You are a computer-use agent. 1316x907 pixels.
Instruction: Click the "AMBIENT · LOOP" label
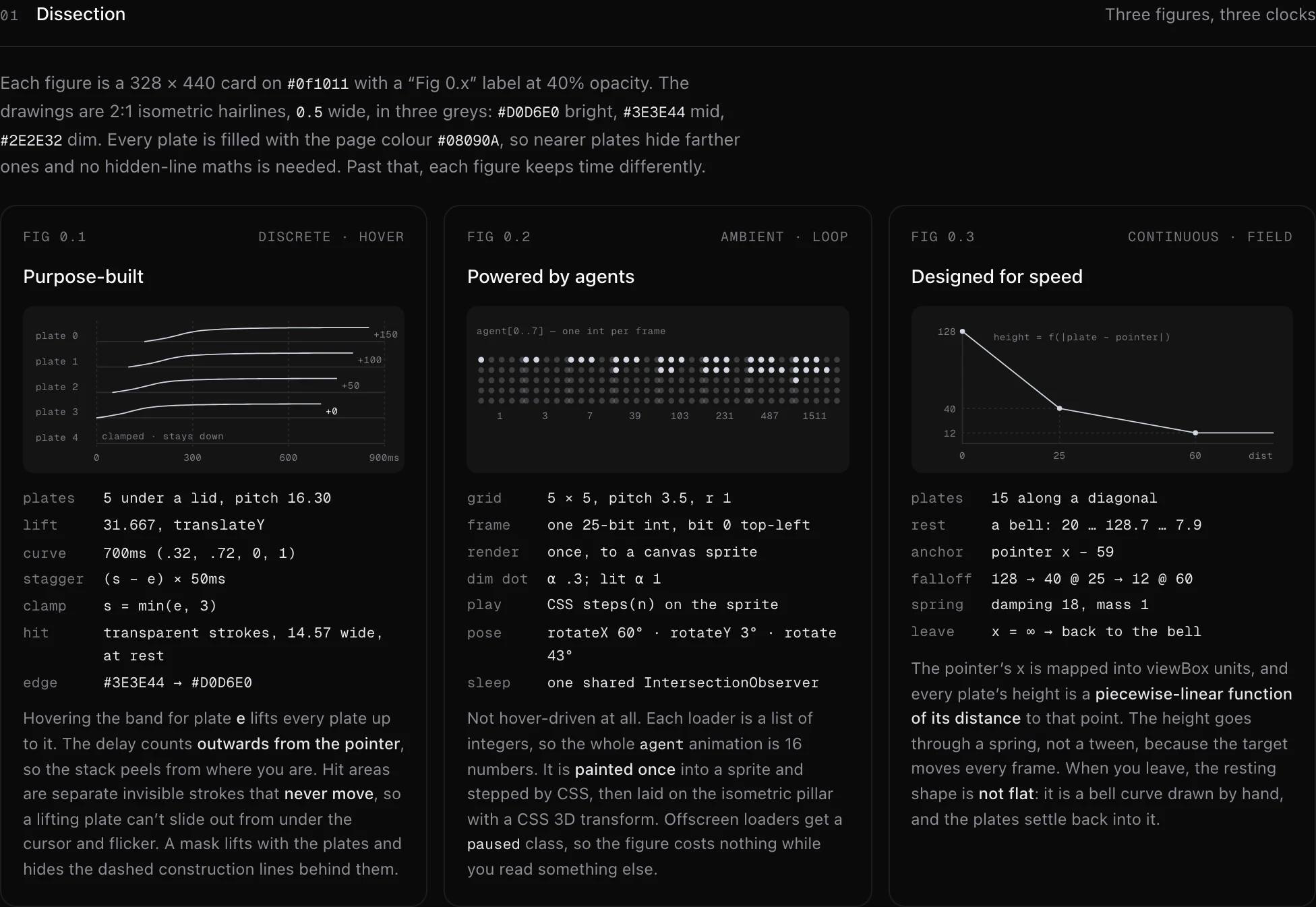pos(784,237)
